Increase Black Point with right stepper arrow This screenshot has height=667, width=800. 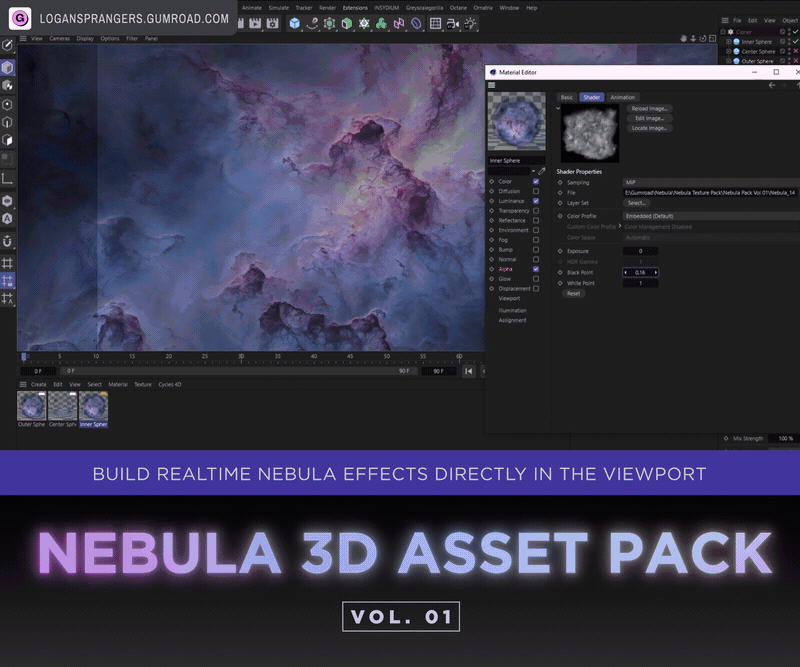click(x=656, y=273)
